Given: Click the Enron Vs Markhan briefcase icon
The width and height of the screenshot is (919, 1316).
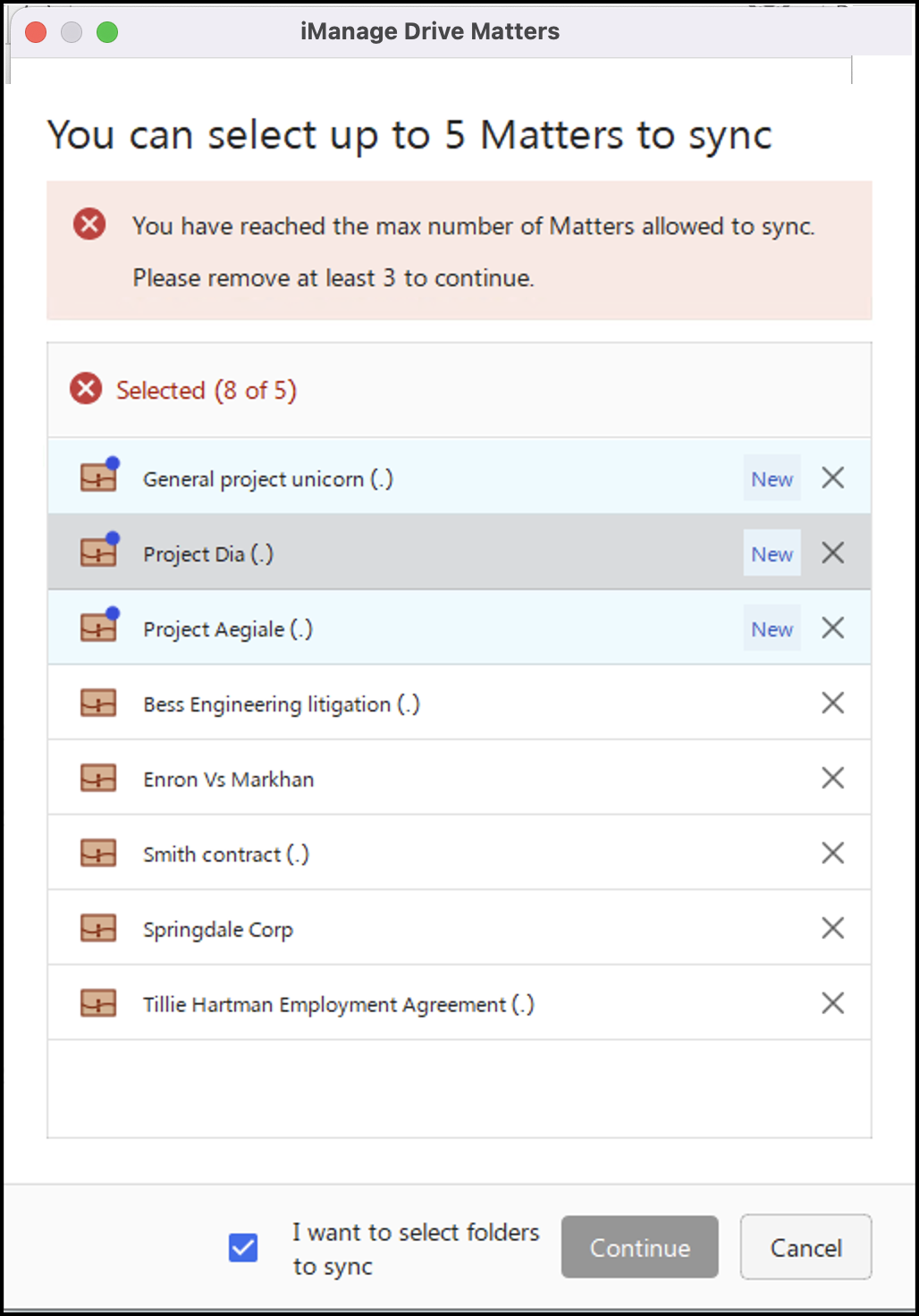Looking at the screenshot, I should click(x=98, y=779).
